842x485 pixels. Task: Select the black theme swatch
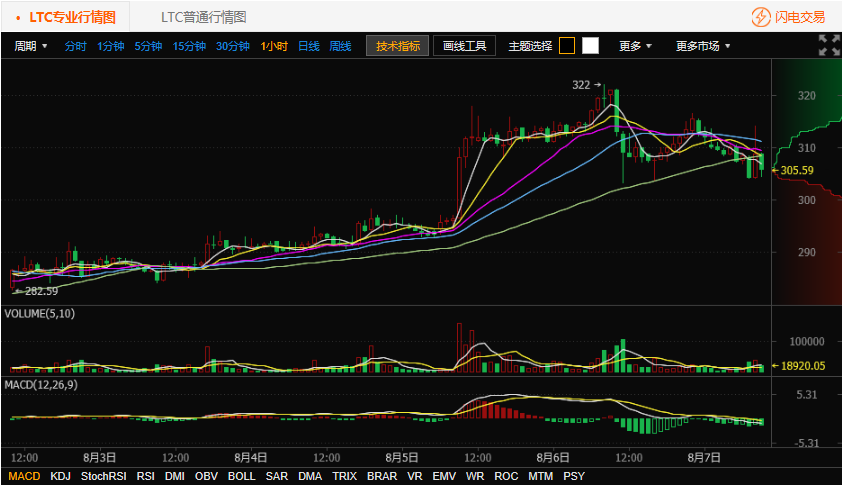point(567,45)
